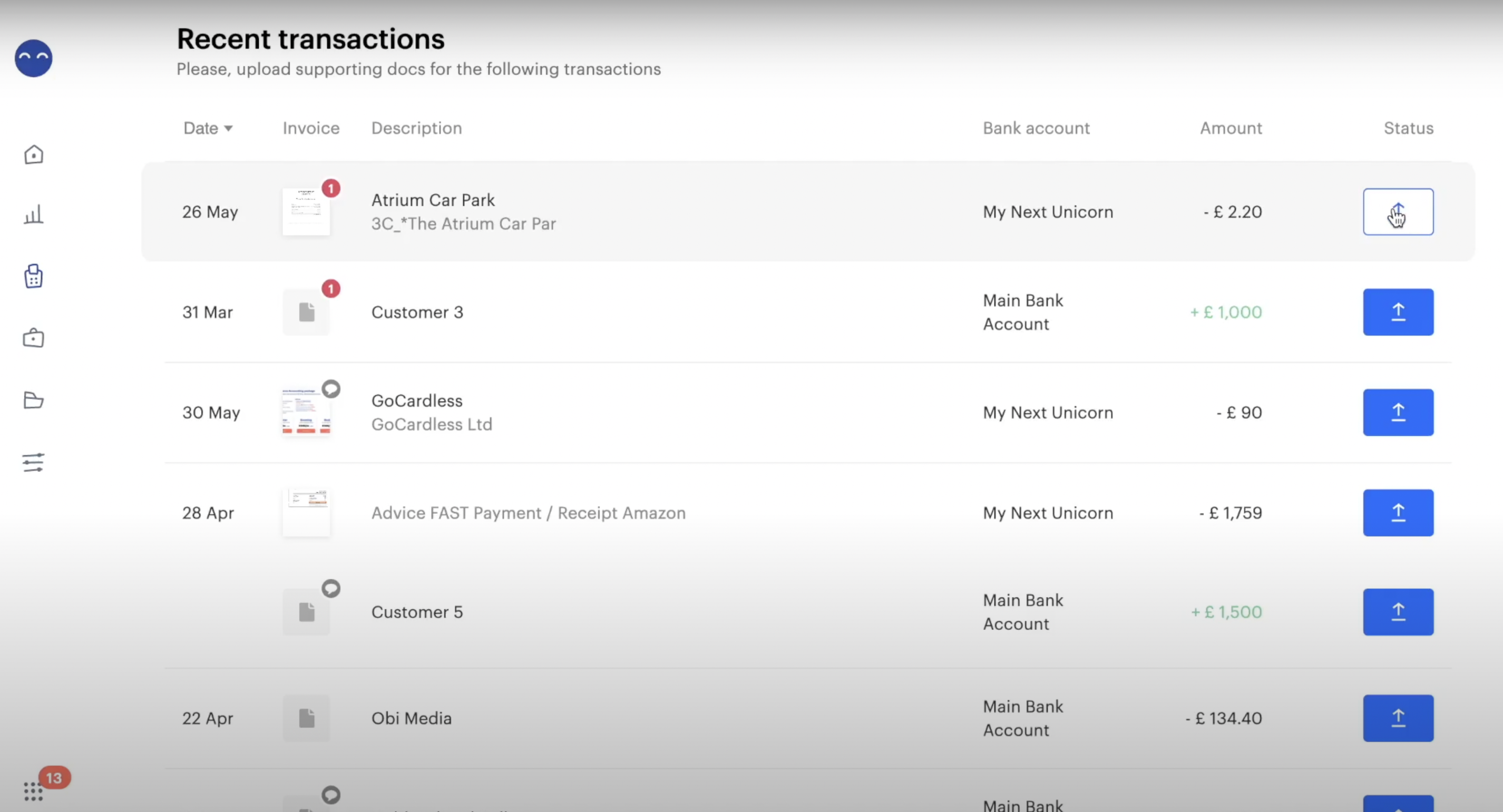Image resolution: width=1503 pixels, height=812 pixels.
Task: Open GoCardless invoice thumbnail
Action: (306, 413)
